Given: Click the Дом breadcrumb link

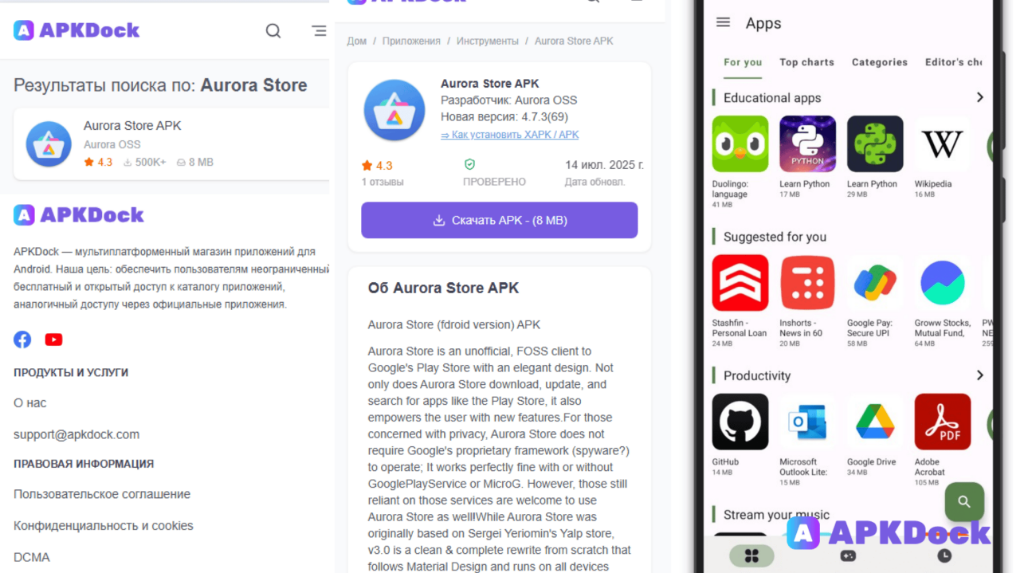Looking at the screenshot, I should point(356,41).
